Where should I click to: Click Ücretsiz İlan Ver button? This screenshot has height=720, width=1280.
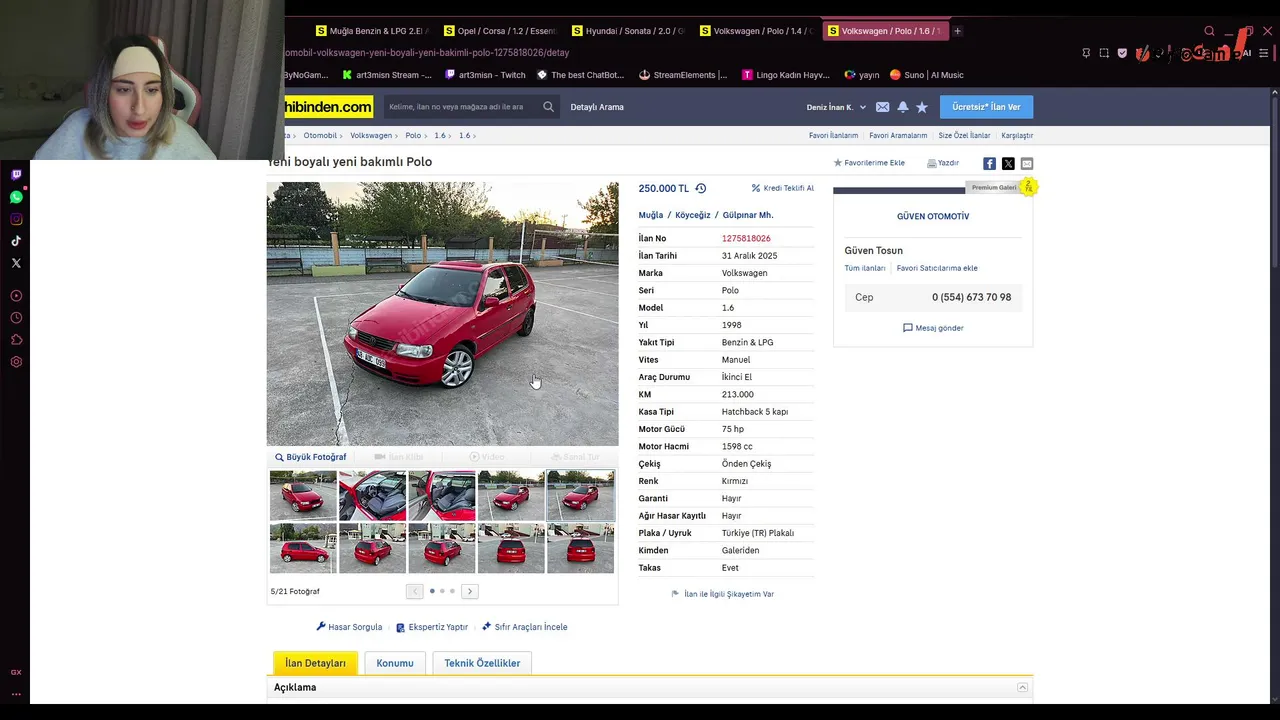(x=986, y=107)
